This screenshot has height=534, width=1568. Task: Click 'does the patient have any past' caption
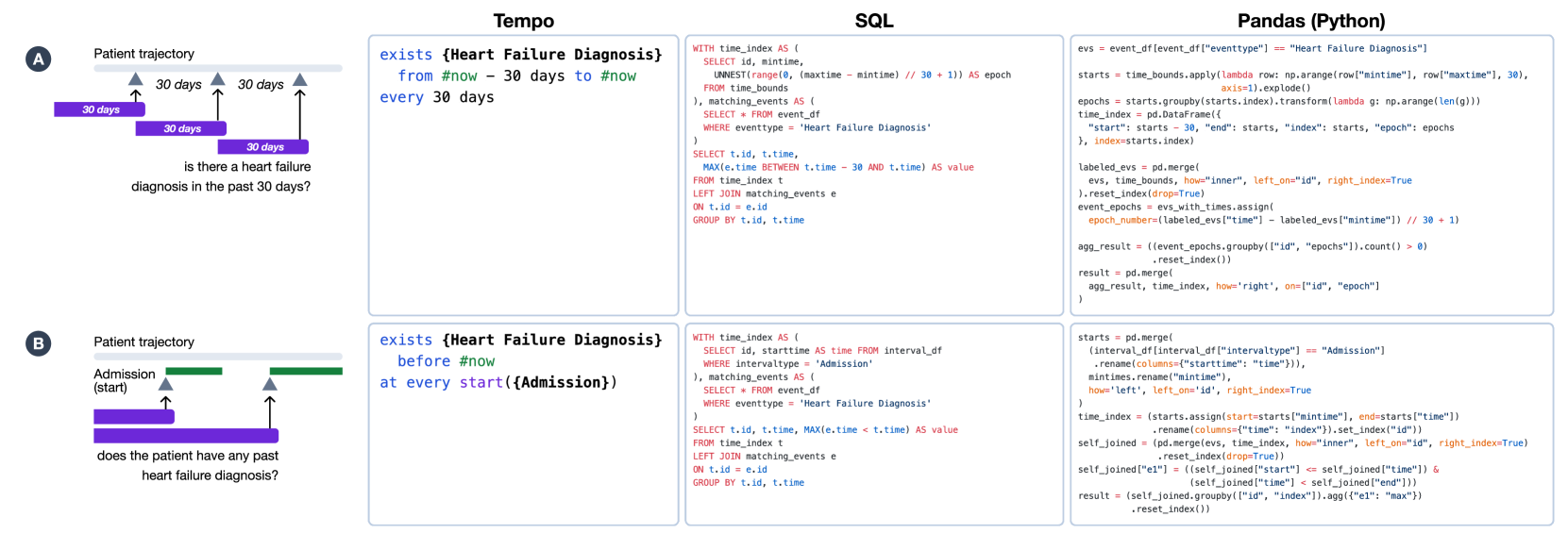pyautogui.click(x=188, y=456)
